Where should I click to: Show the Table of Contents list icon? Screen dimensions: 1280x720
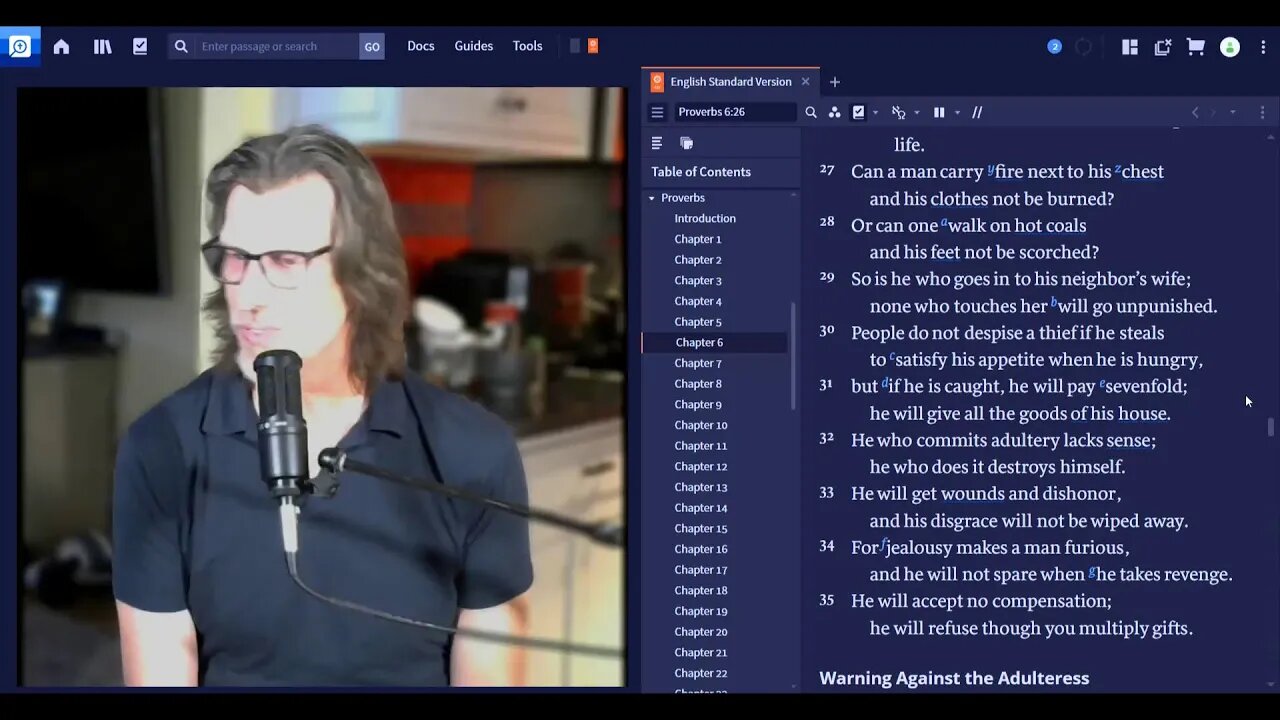(x=657, y=143)
